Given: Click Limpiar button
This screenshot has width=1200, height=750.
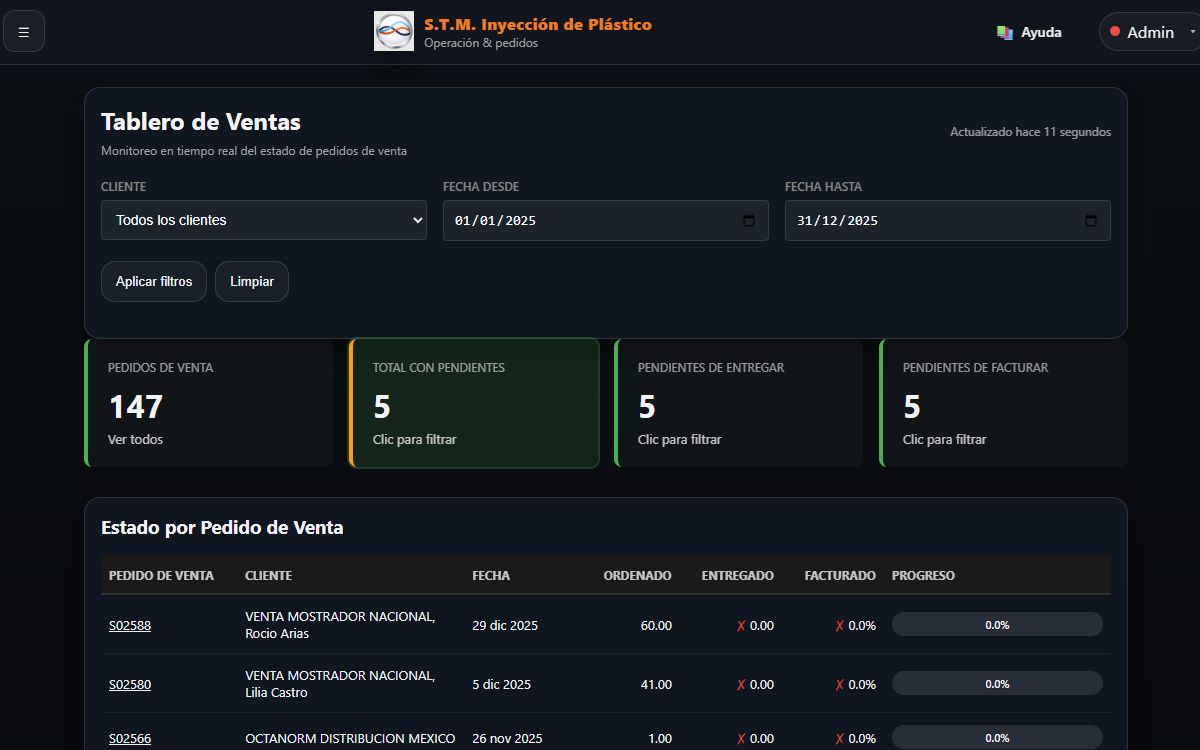Looking at the screenshot, I should click(x=252, y=282).
